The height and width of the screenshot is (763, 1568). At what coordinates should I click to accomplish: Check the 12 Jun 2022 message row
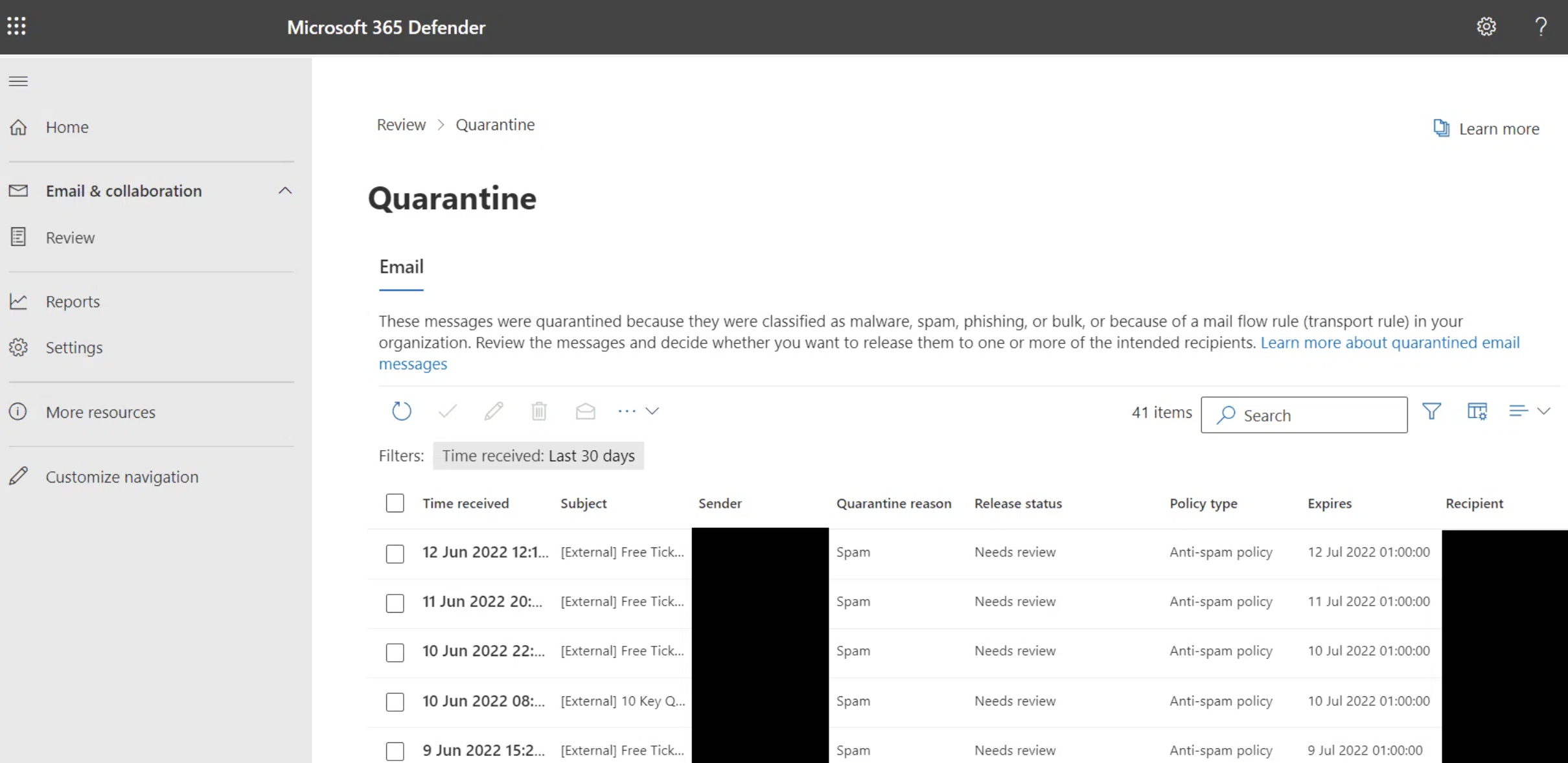[395, 554]
